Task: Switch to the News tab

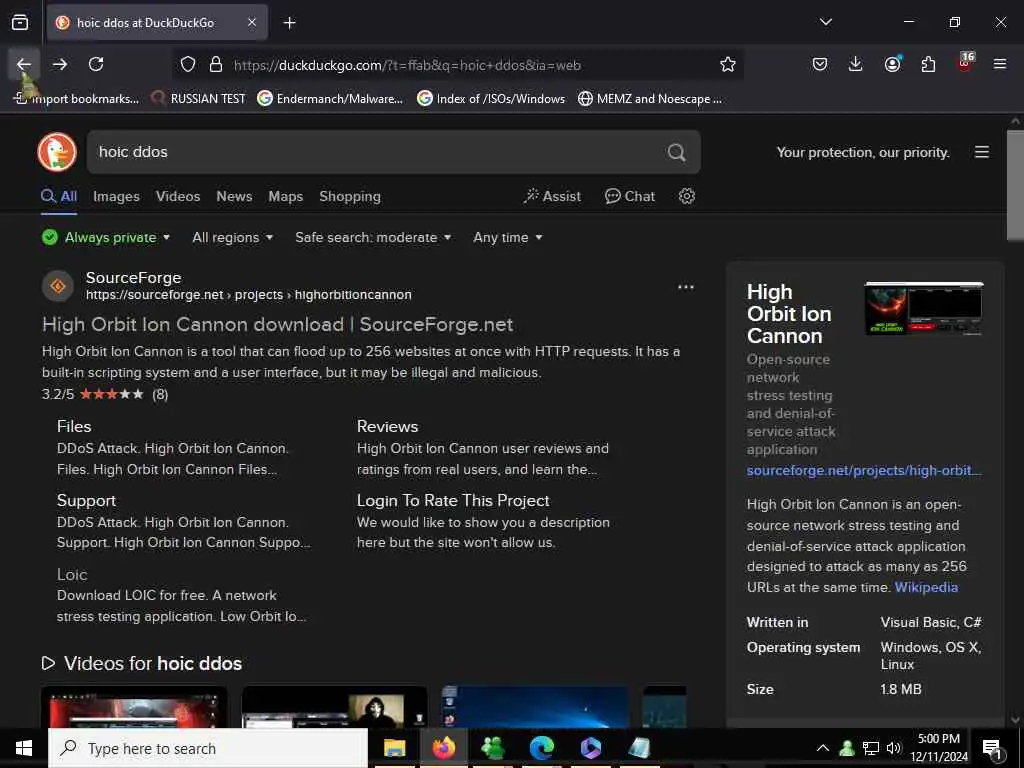Action: (x=234, y=197)
